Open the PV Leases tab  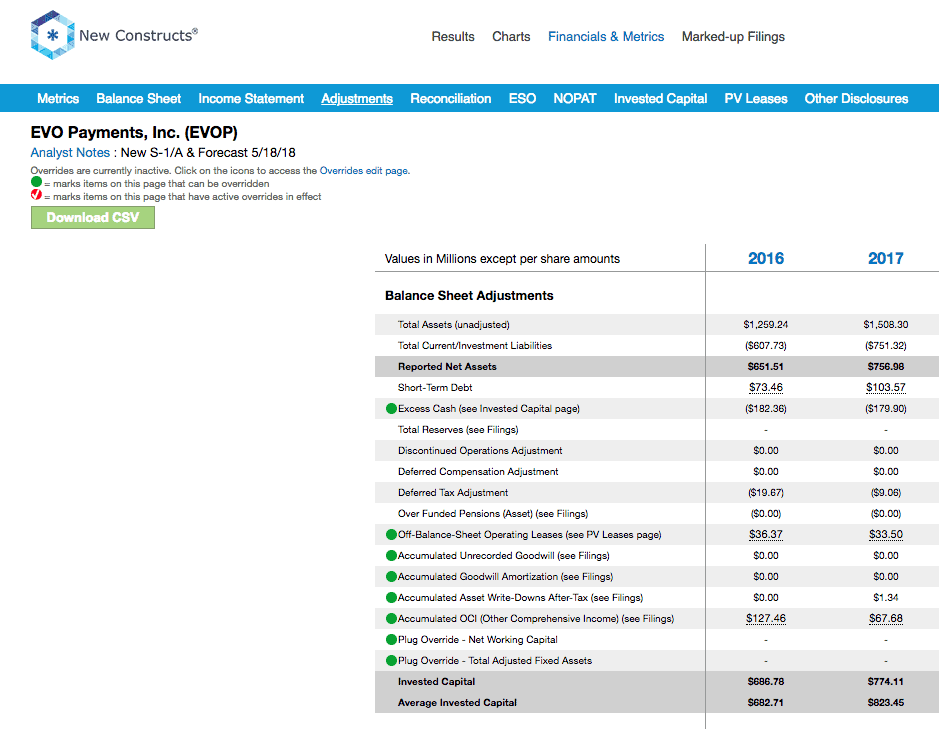tap(756, 99)
